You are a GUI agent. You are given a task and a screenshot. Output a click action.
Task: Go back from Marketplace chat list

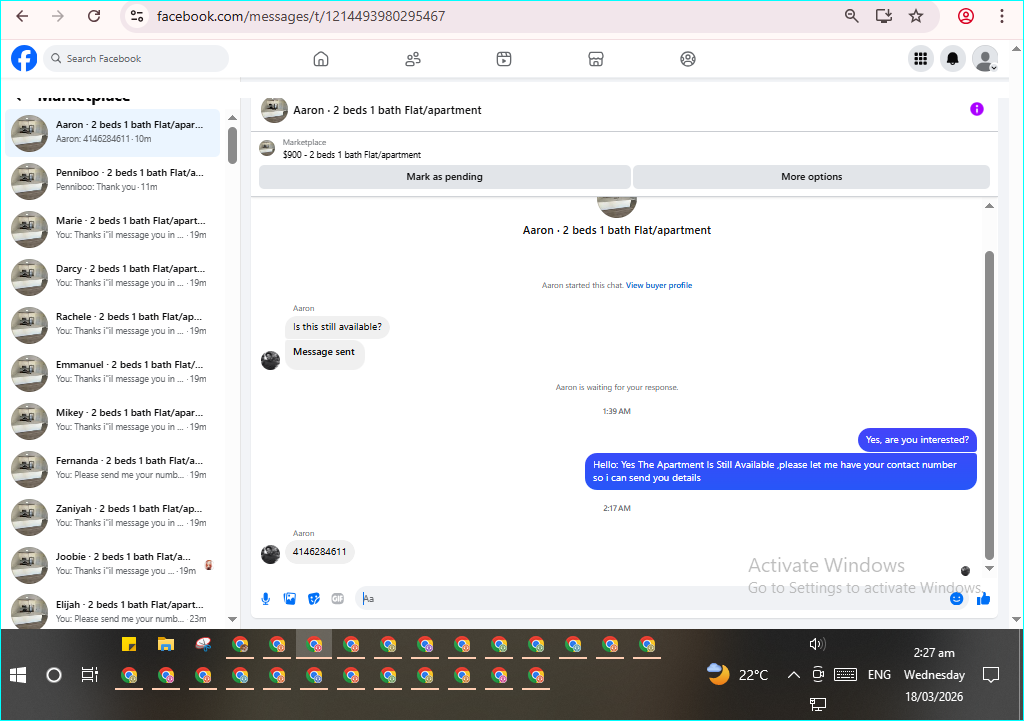pos(20,97)
